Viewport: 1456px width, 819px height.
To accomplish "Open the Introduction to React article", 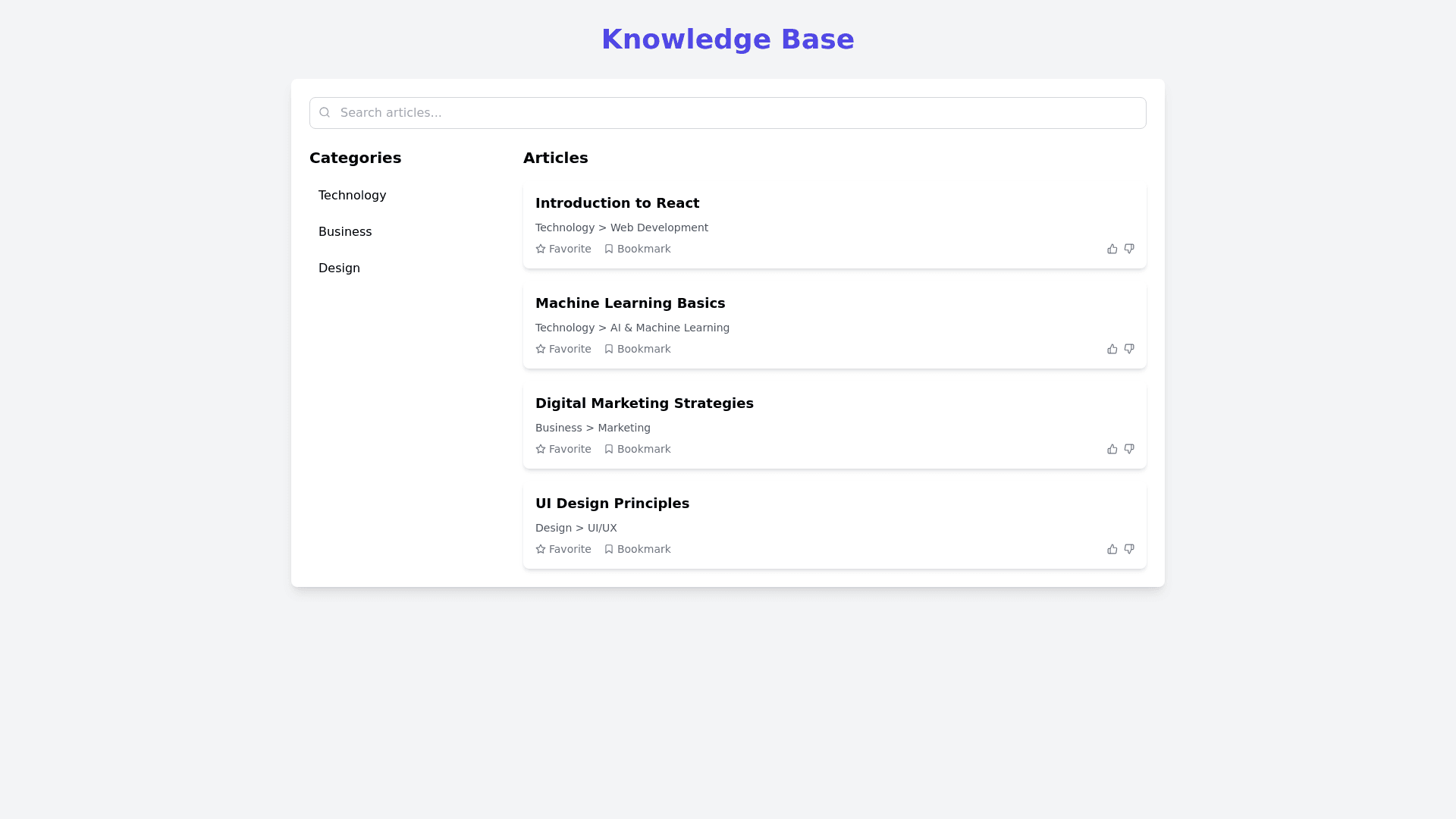I will tap(617, 203).
